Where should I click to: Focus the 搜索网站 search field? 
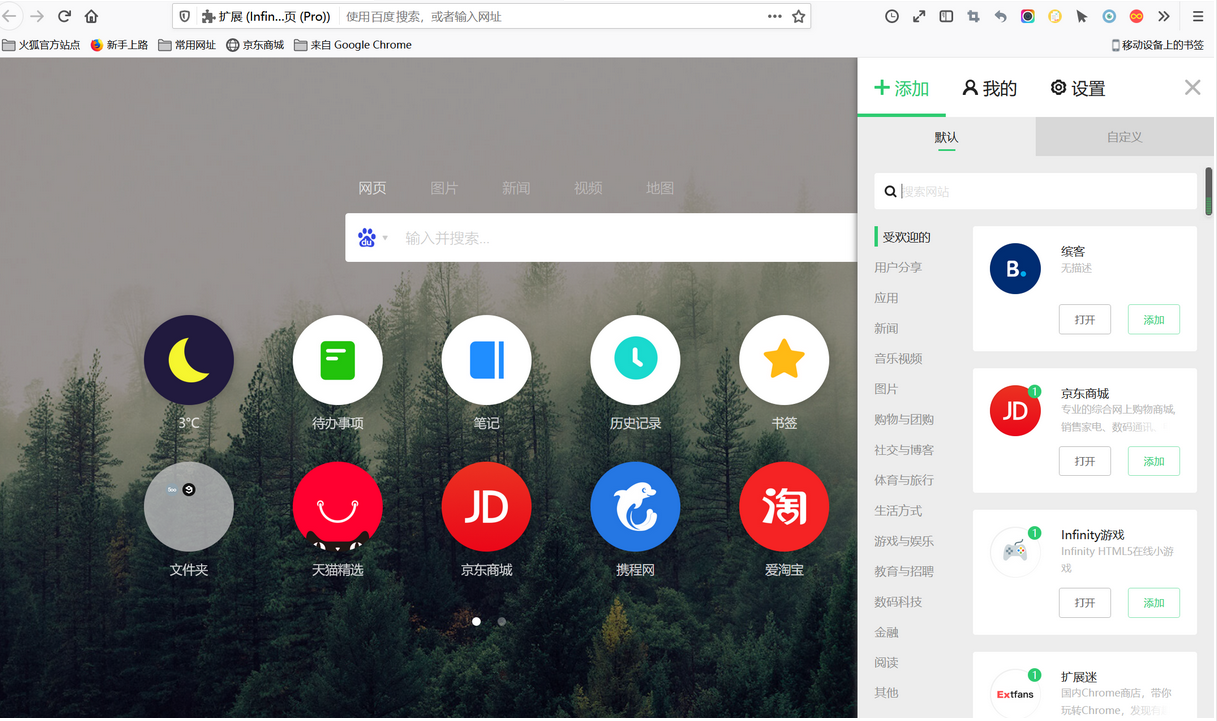pyautogui.click(x=1036, y=191)
